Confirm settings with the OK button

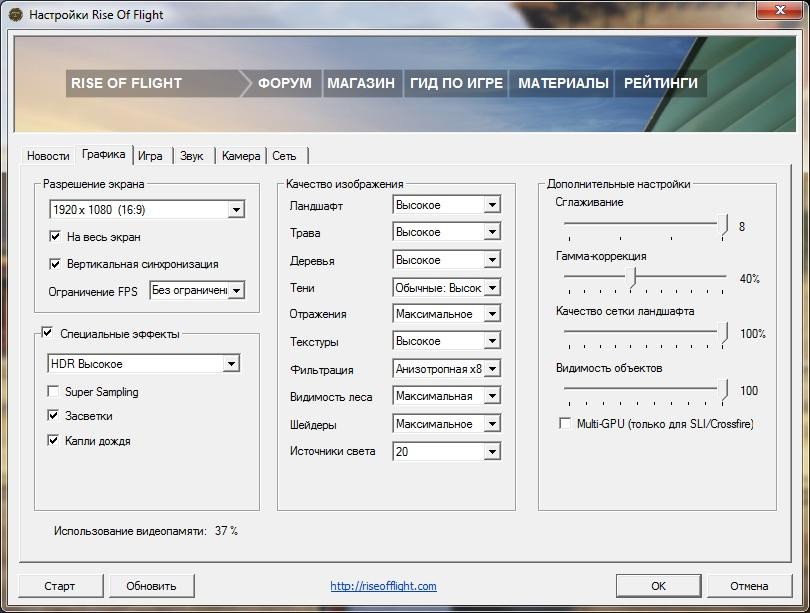click(x=658, y=586)
